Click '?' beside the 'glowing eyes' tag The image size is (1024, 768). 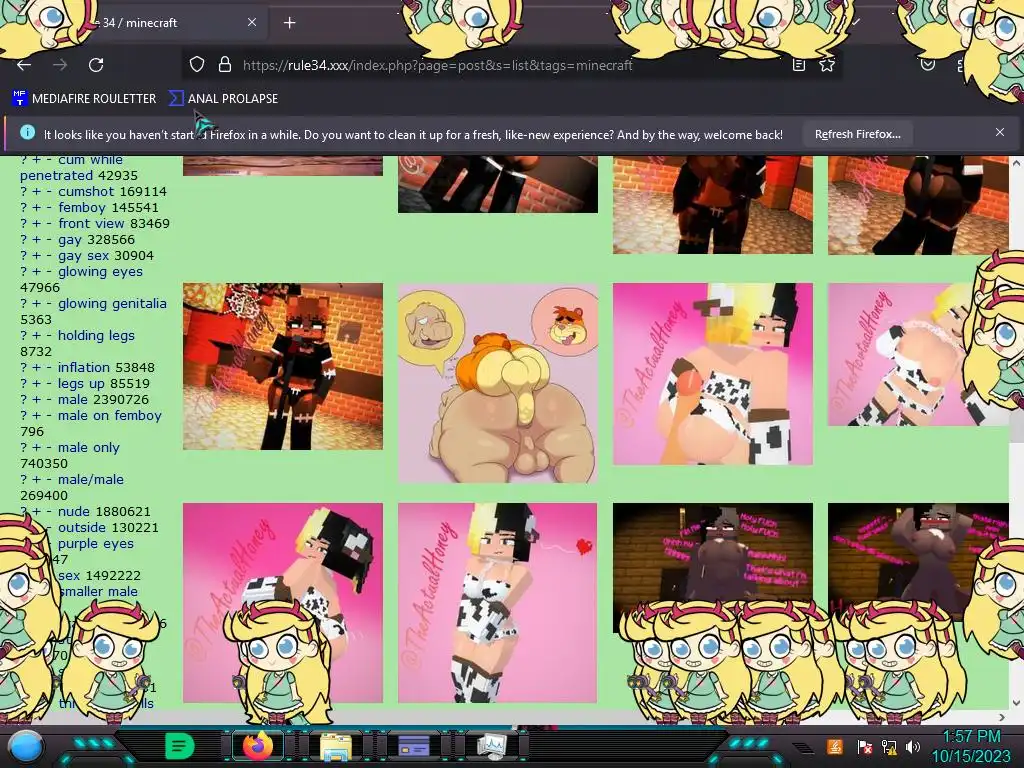point(24,272)
